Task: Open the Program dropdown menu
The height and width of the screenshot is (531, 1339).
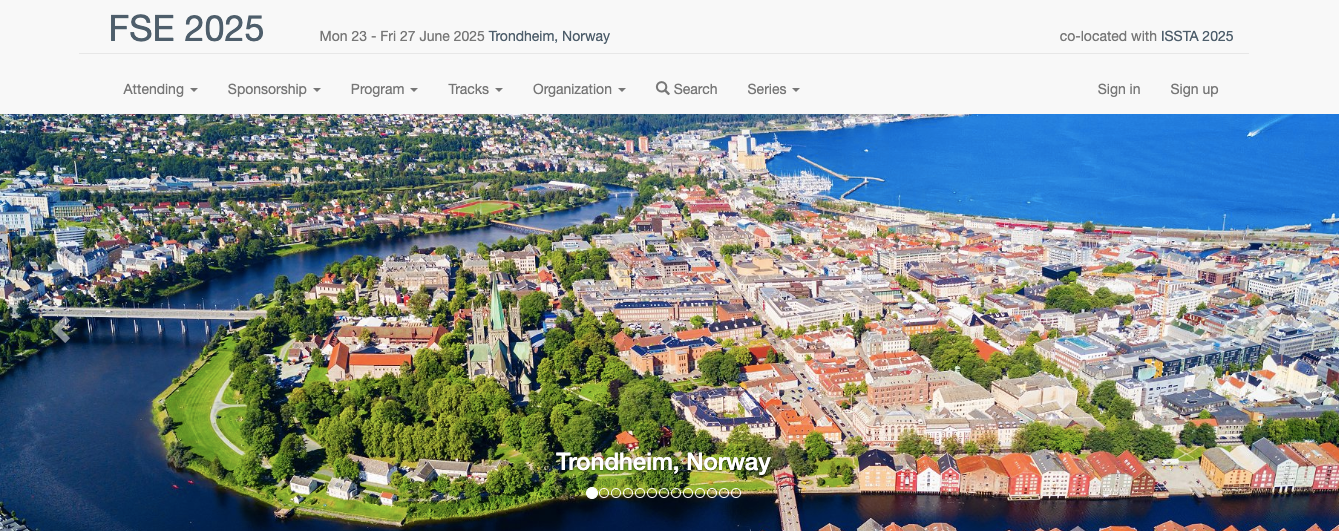Action: (384, 89)
